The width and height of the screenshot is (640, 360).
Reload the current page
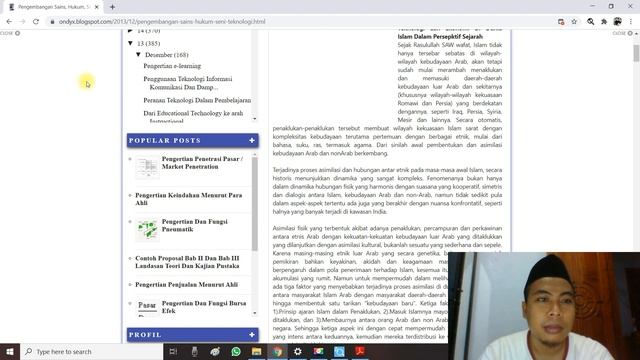point(36,22)
